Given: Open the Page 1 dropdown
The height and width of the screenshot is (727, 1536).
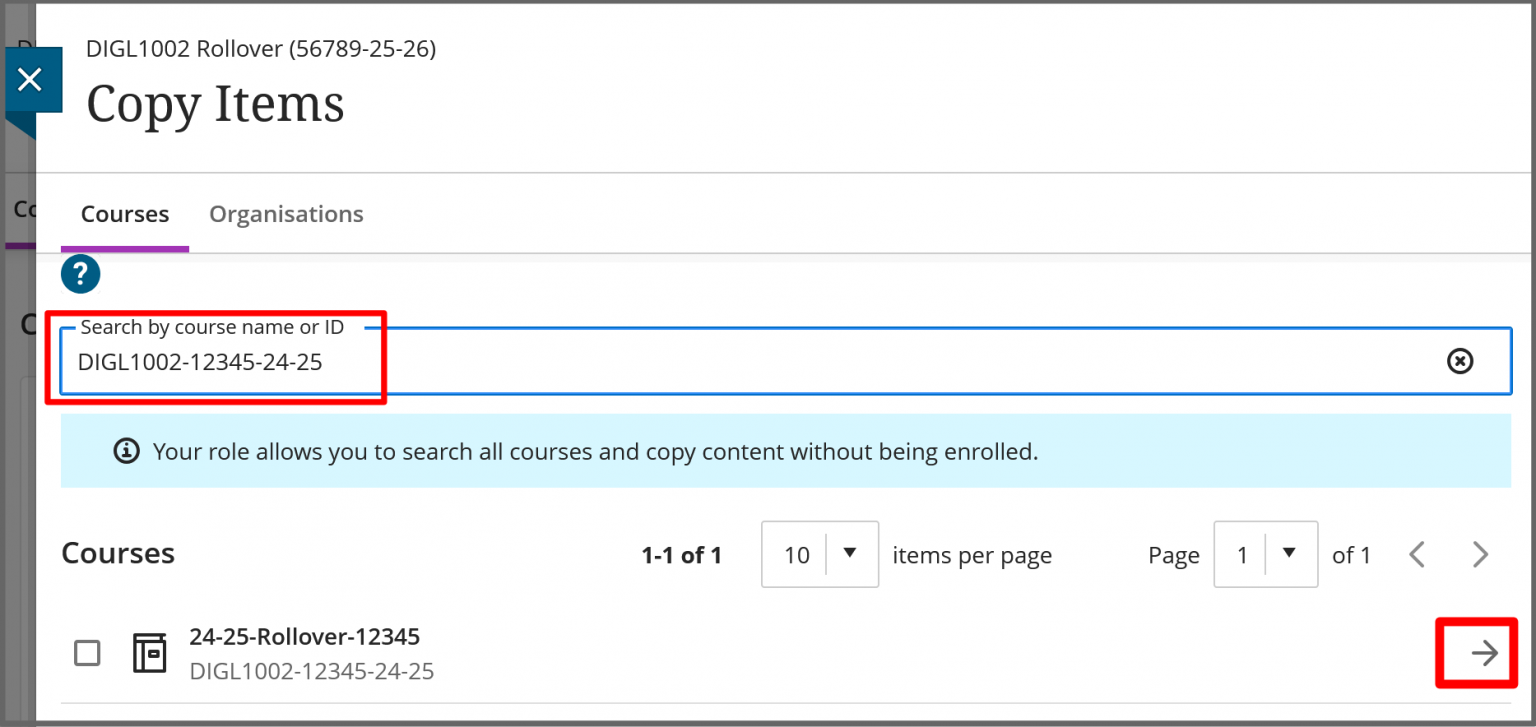Looking at the screenshot, I should [x=1266, y=554].
